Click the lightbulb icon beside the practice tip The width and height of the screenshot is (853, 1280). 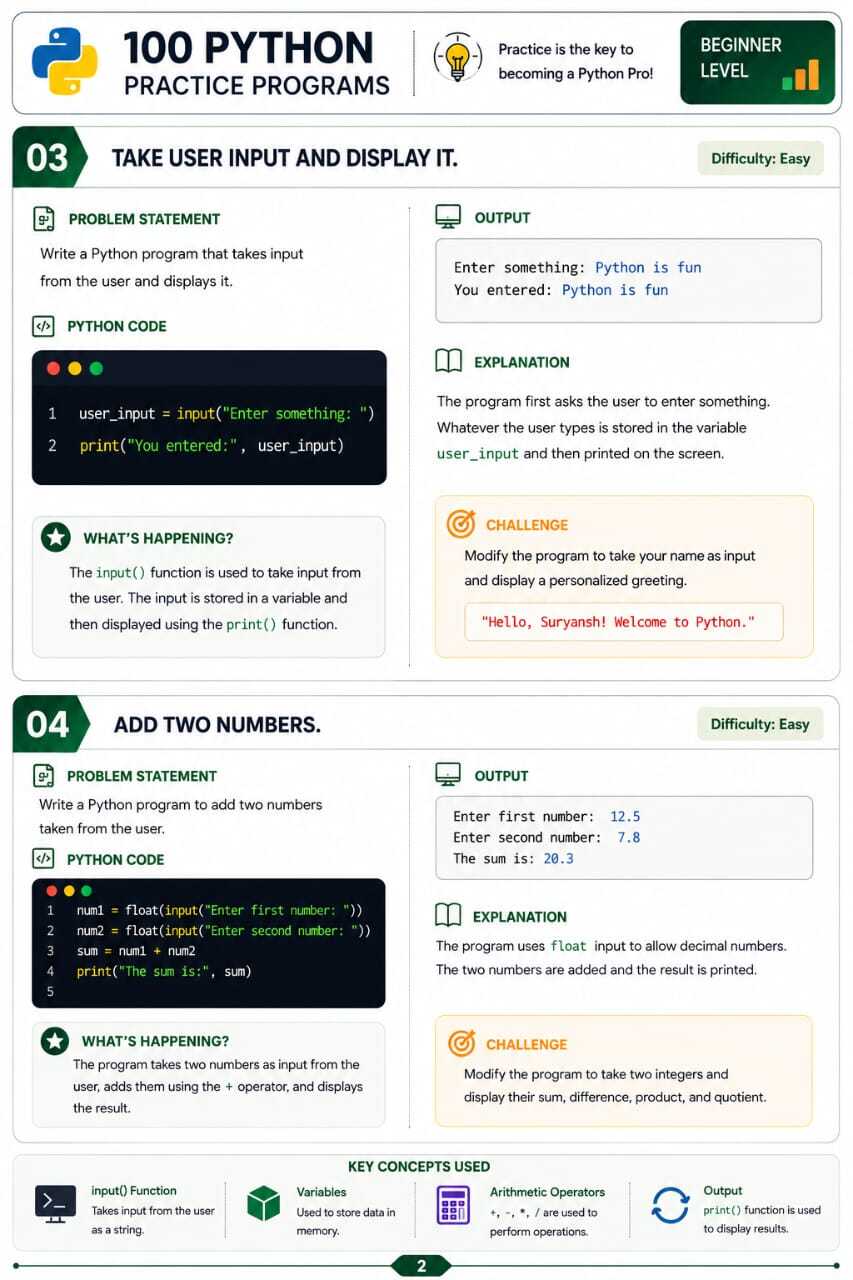(458, 56)
